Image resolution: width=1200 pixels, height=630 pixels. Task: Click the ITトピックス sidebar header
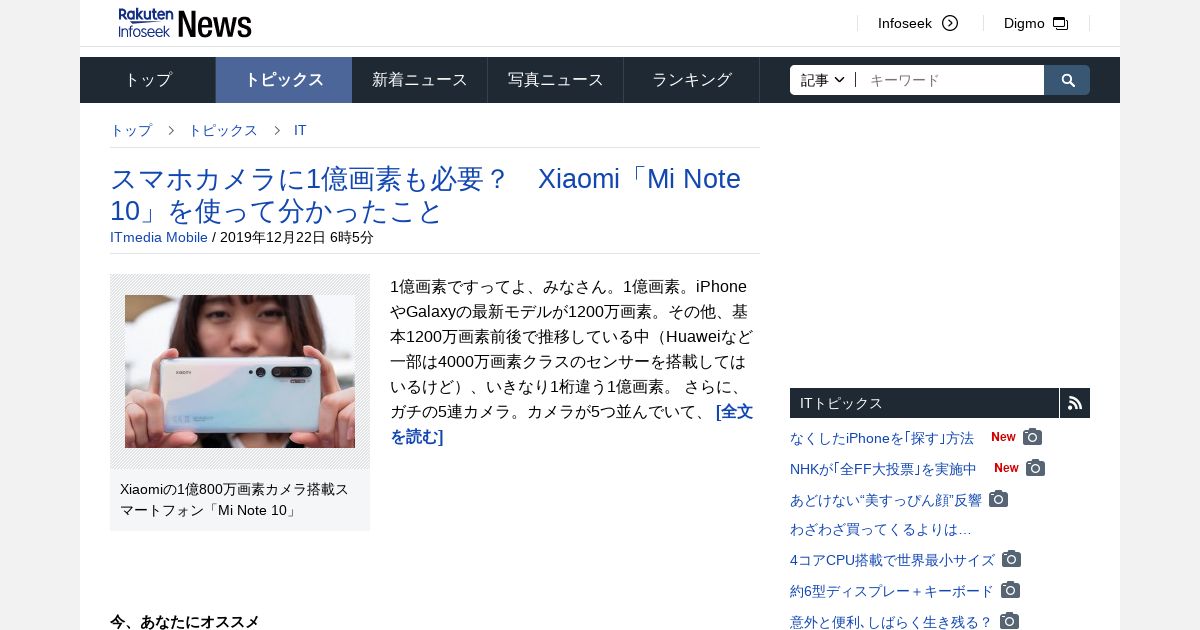pos(924,403)
